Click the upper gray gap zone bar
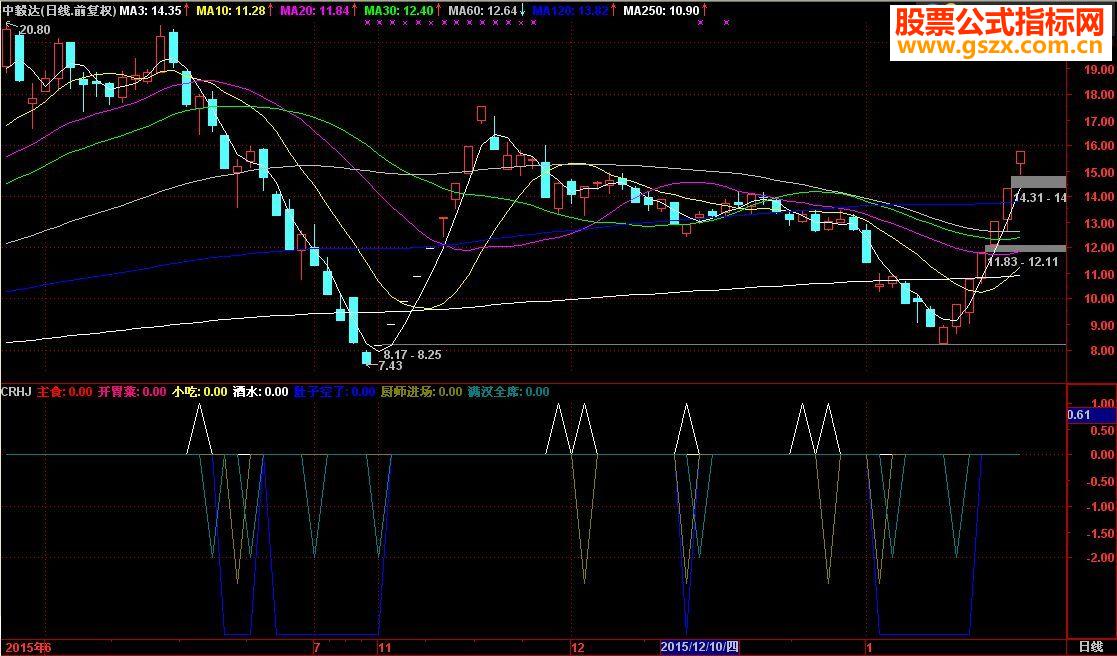This screenshot has width=1117, height=656. coord(1038,182)
